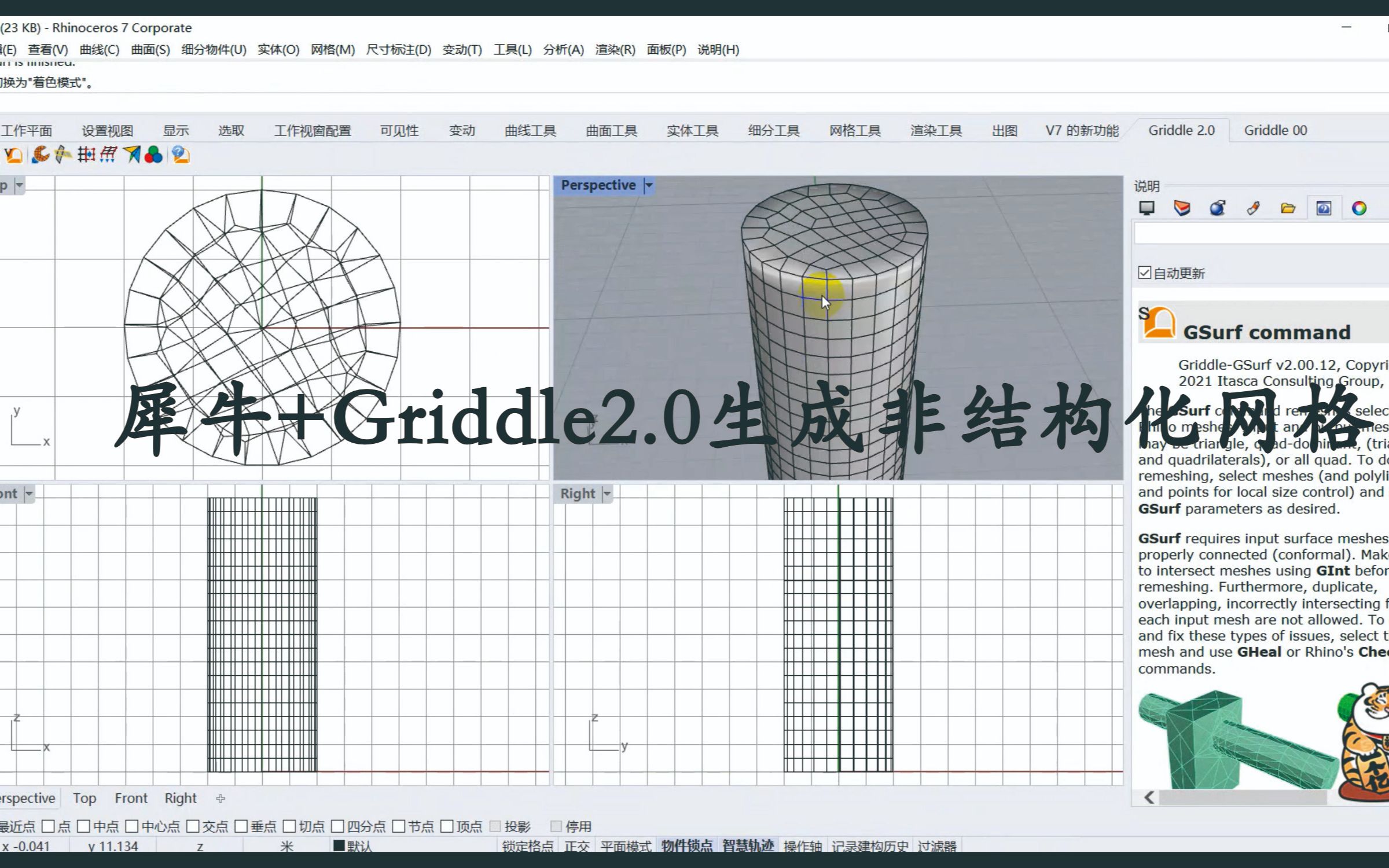1389x868 pixels.
Task: Switch to the 曲面工具 surface tools tab
Action: tap(612, 131)
